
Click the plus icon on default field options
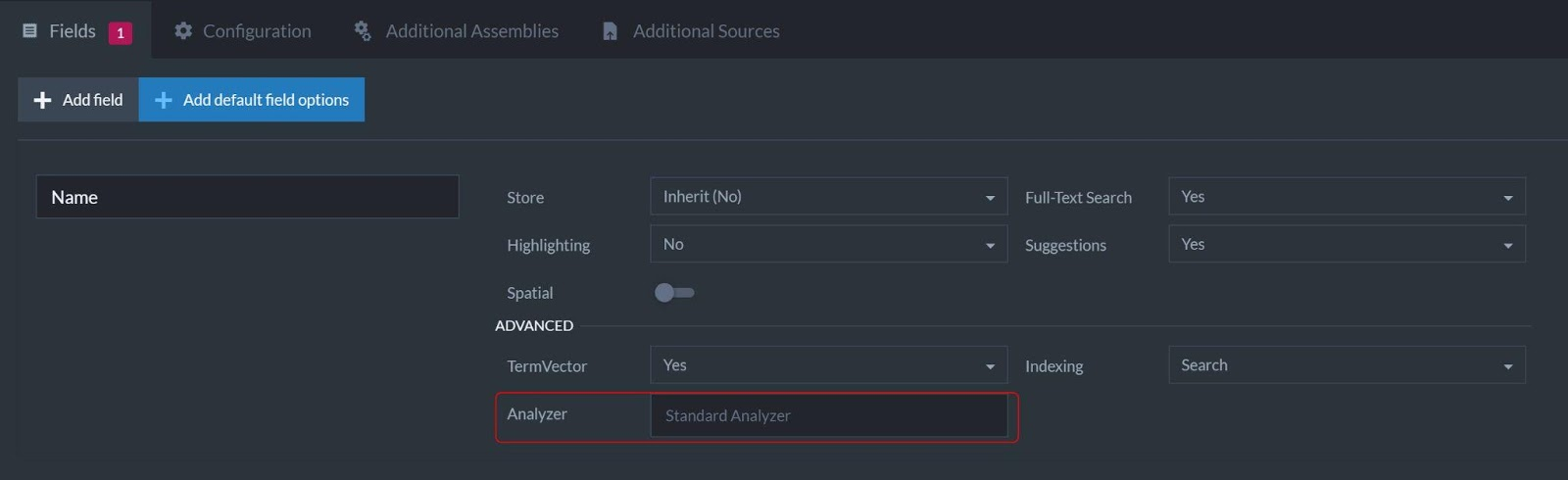coord(164,100)
